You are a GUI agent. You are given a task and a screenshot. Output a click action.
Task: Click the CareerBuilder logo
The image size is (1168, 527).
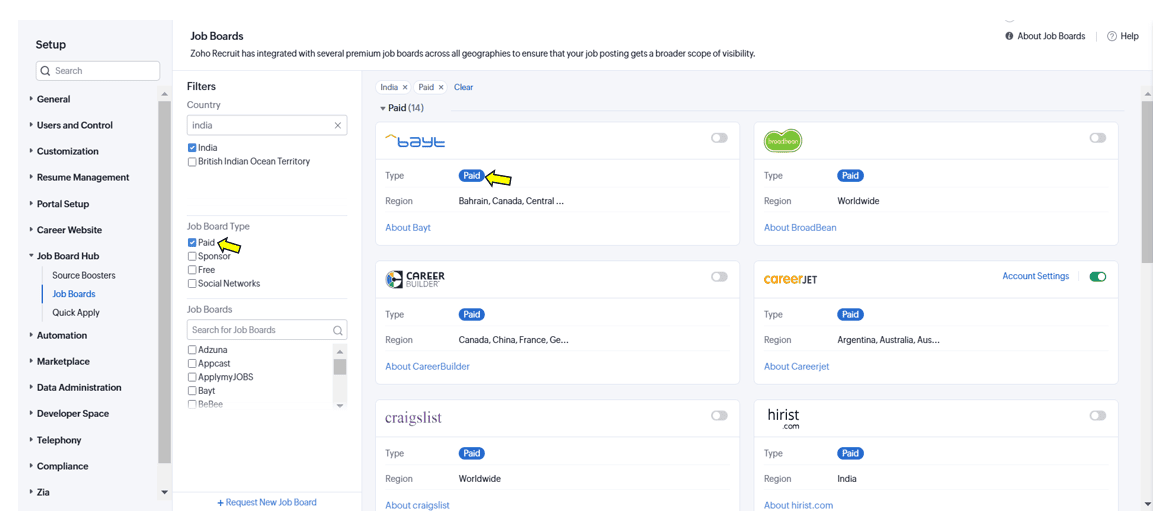[415, 279]
